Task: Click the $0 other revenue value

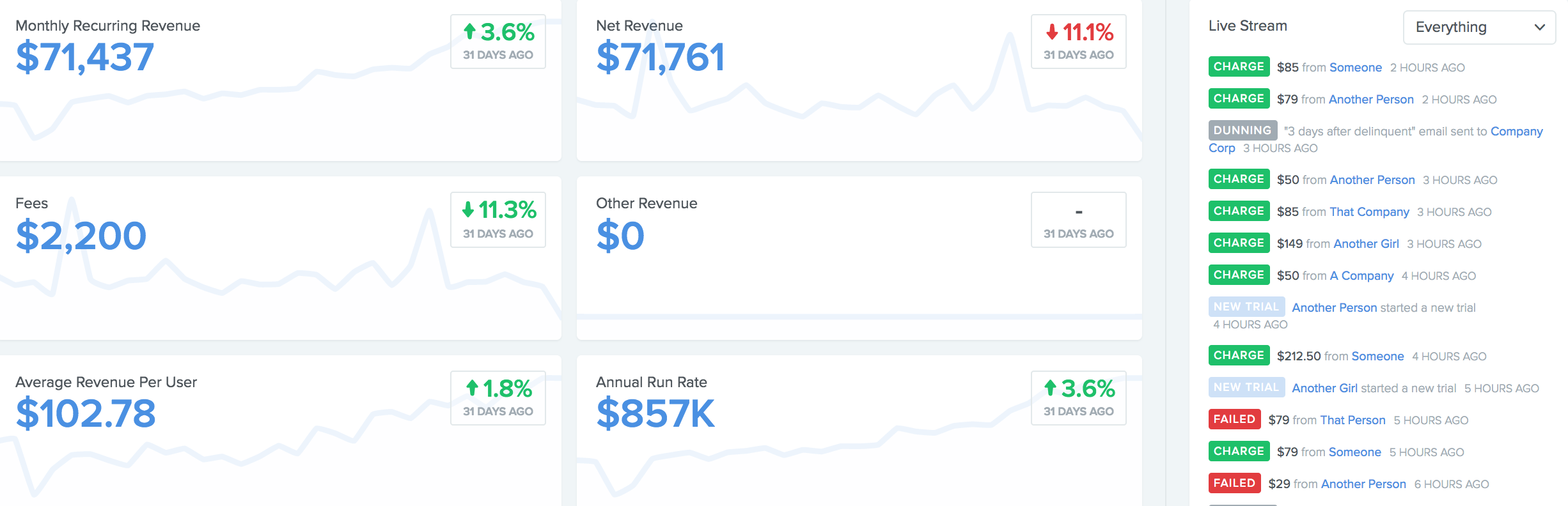Action: pos(620,236)
